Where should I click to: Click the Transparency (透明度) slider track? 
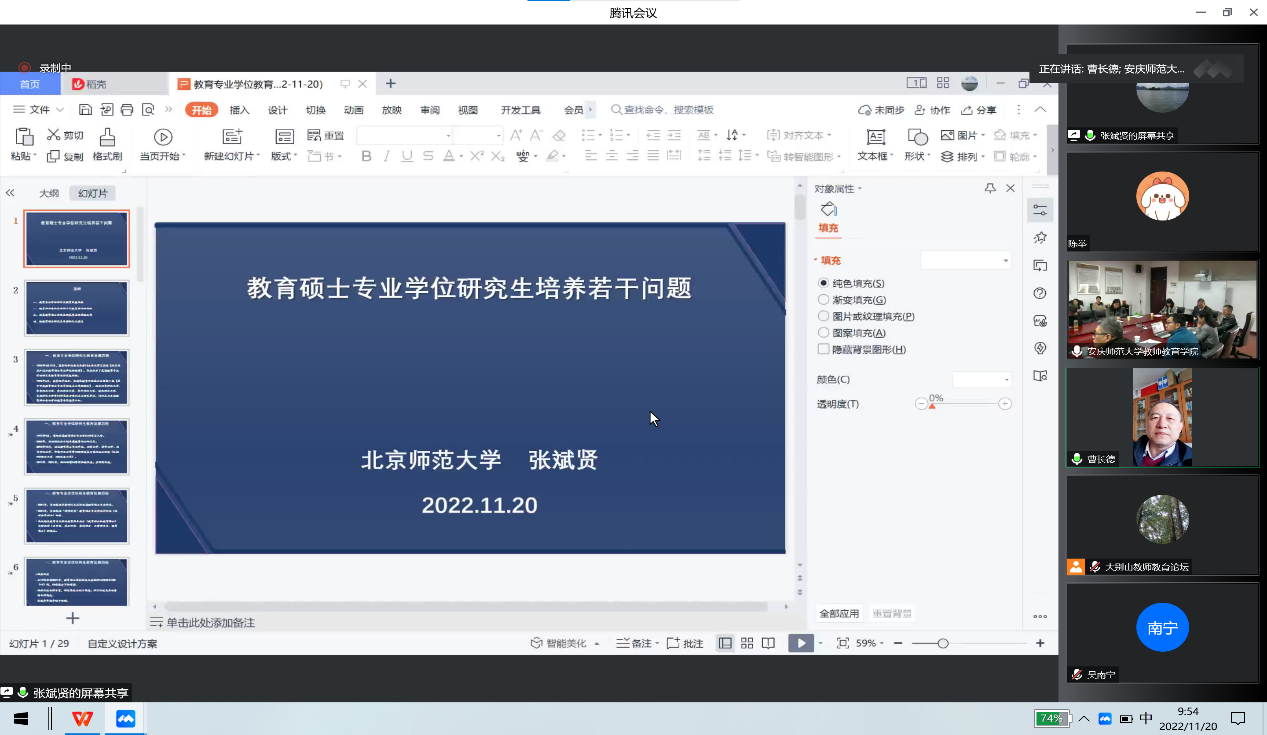(x=965, y=404)
